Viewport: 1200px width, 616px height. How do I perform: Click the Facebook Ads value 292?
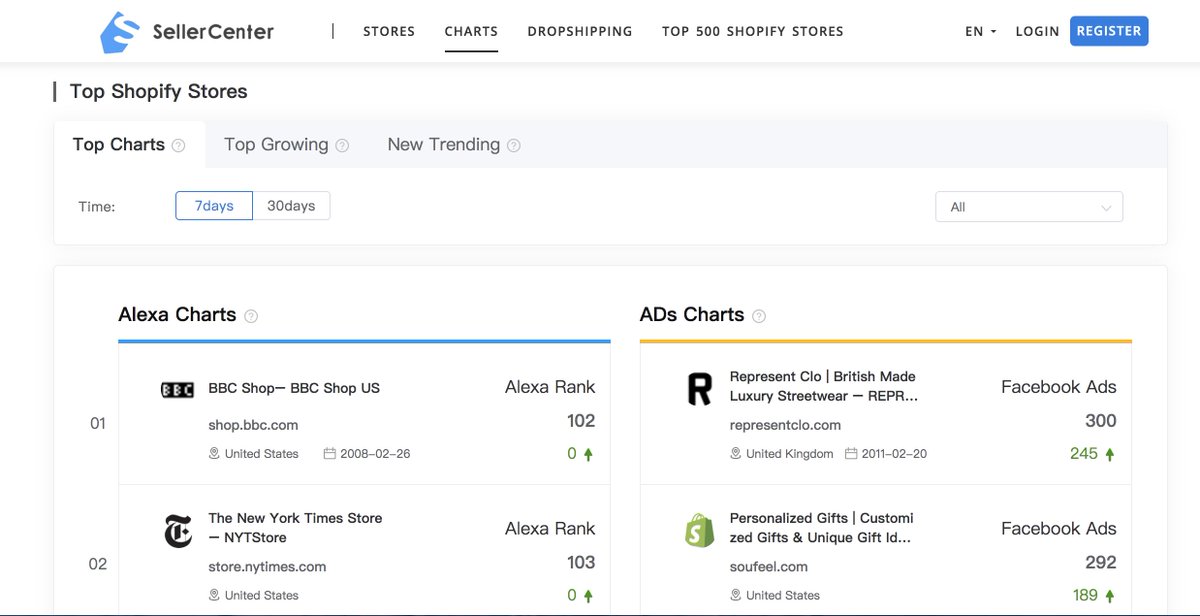[x=1101, y=562]
